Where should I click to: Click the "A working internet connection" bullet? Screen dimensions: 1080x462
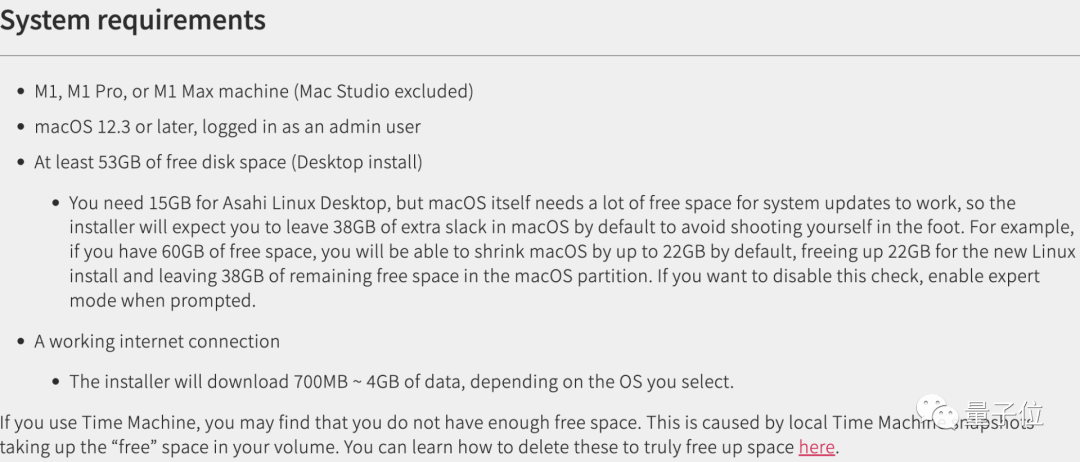[x=157, y=341]
